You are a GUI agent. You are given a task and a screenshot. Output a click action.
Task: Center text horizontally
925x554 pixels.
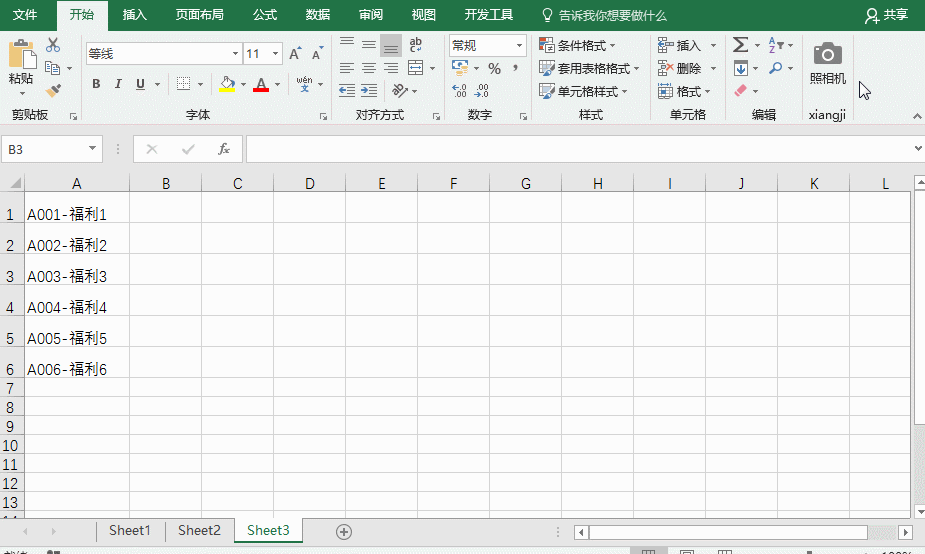[369, 68]
